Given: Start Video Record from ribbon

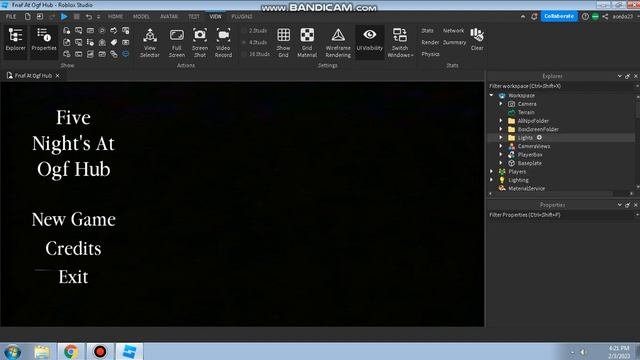Looking at the screenshot, I should [223, 42].
